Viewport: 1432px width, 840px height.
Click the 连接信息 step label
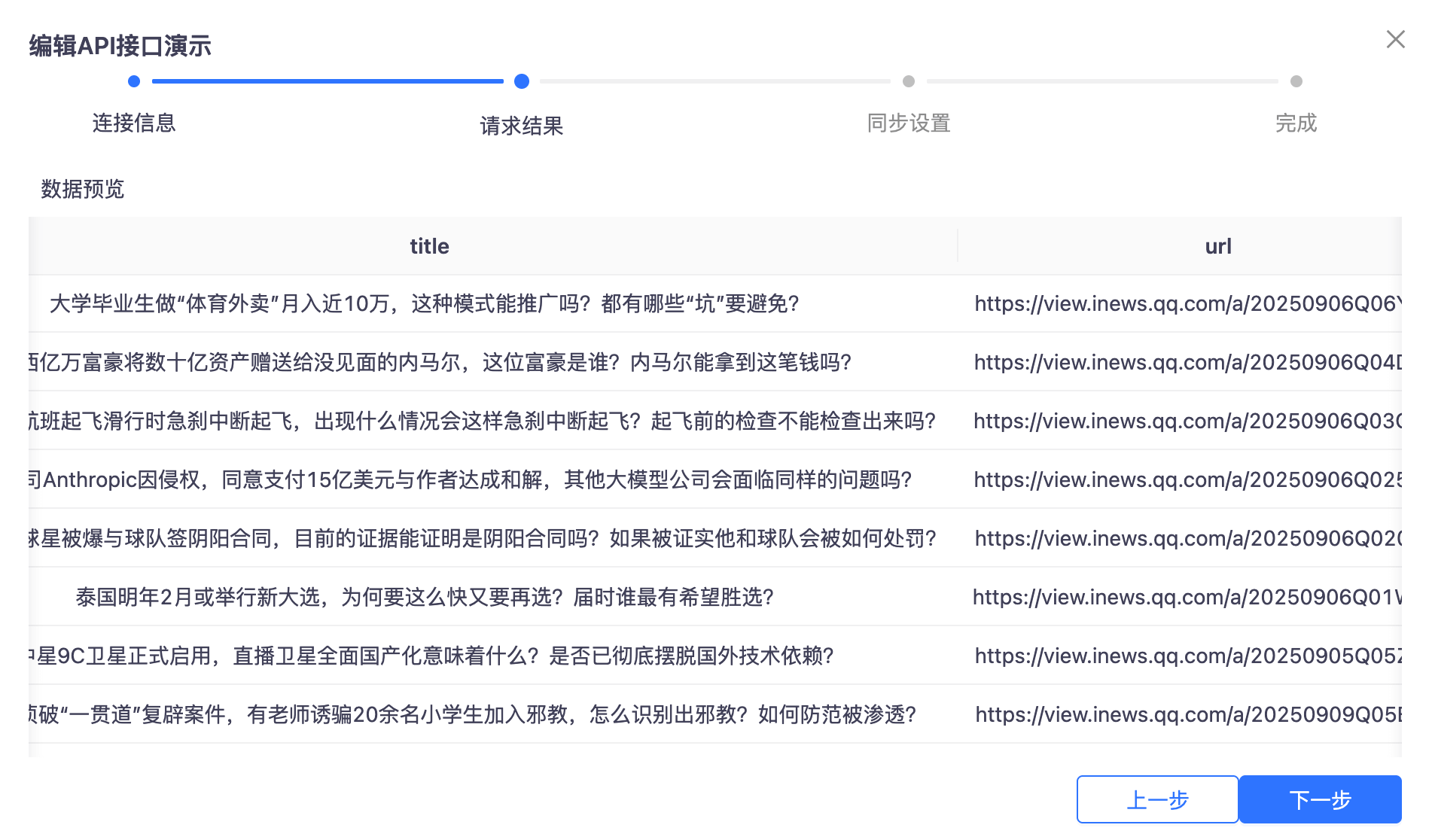click(x=134, y=123)
